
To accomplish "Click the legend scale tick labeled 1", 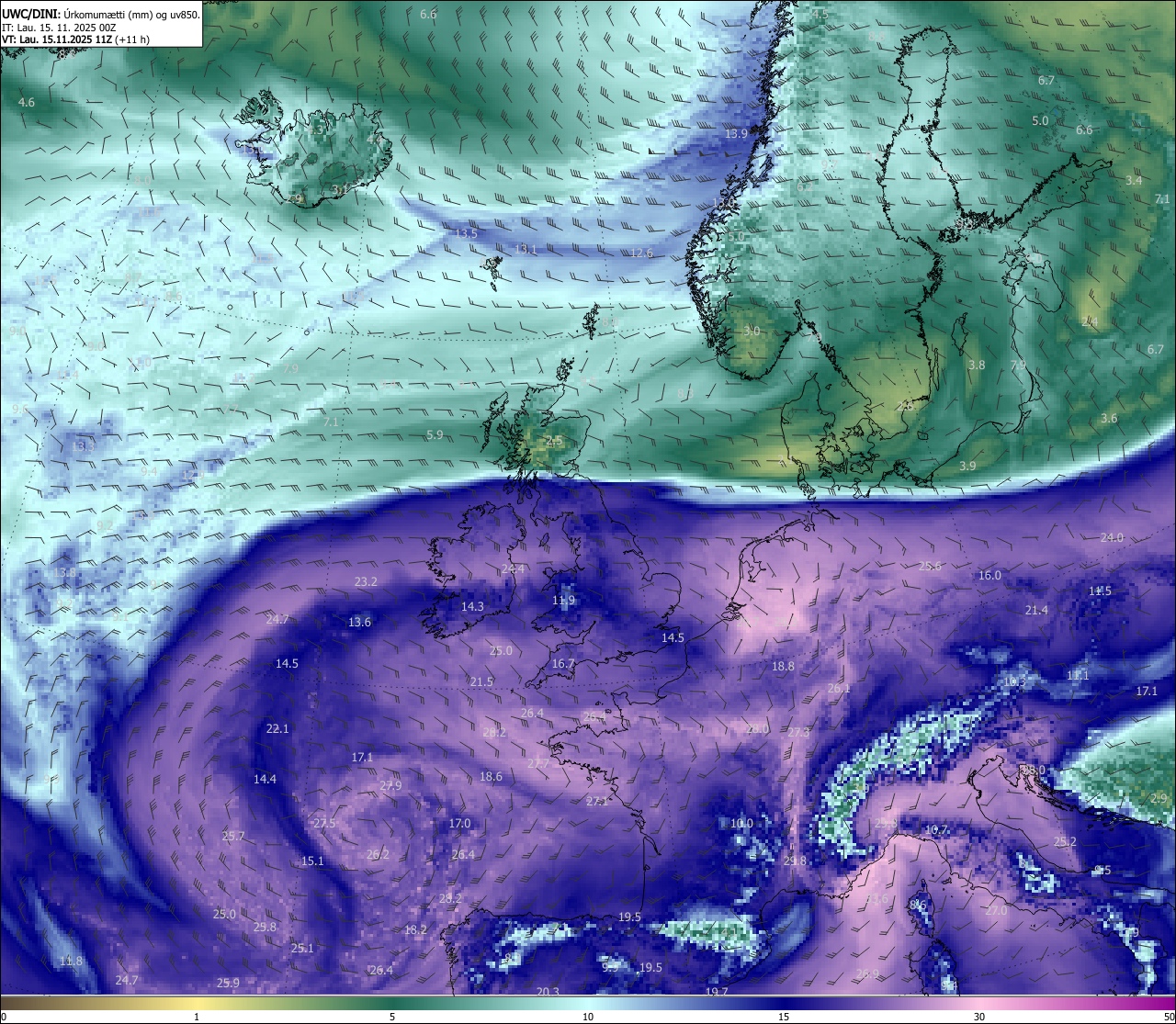I will coord(197,1017).
